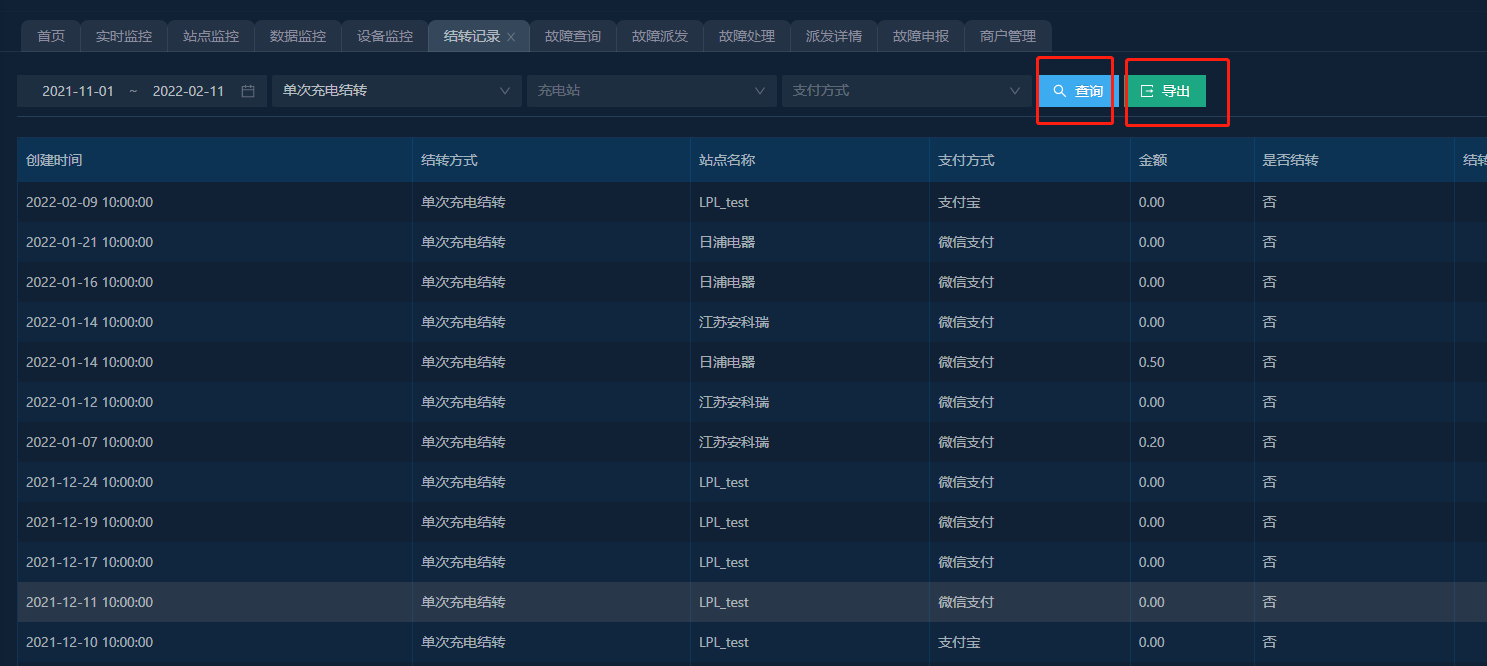Open the 实时监控 tab
1487x666 pixels.
click(x=124, y=36)
